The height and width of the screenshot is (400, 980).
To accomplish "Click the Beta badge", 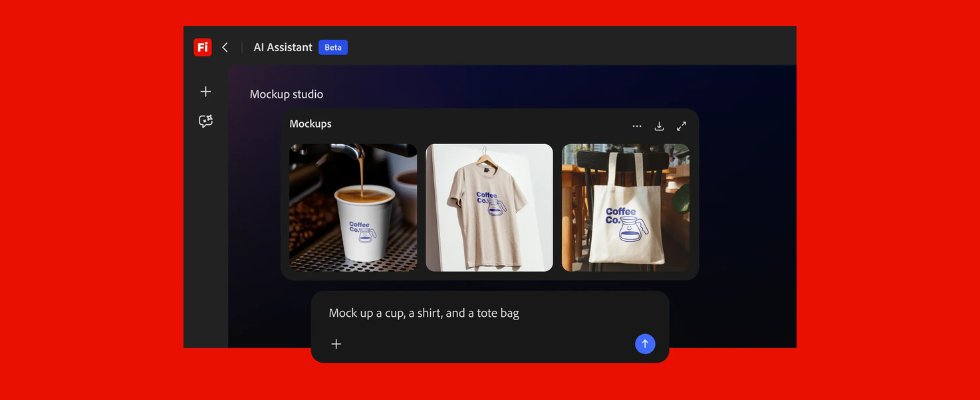I will (333, 47).
